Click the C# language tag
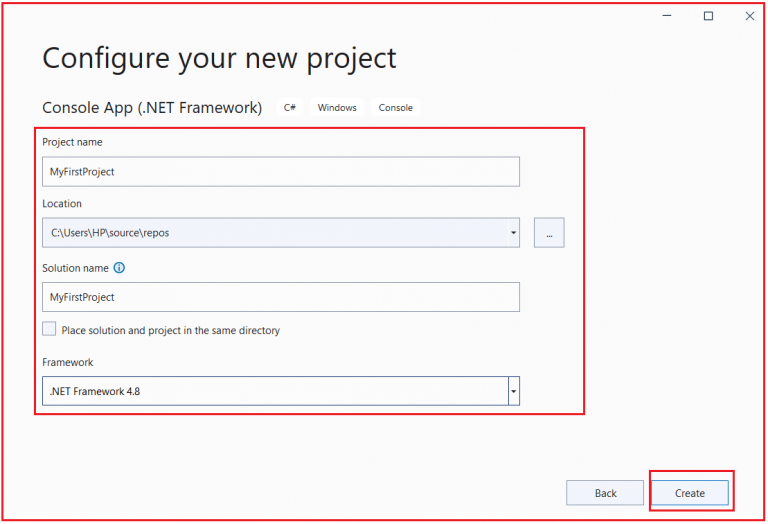Viewport: 768px width, 524px height. [x=289, y=108]
